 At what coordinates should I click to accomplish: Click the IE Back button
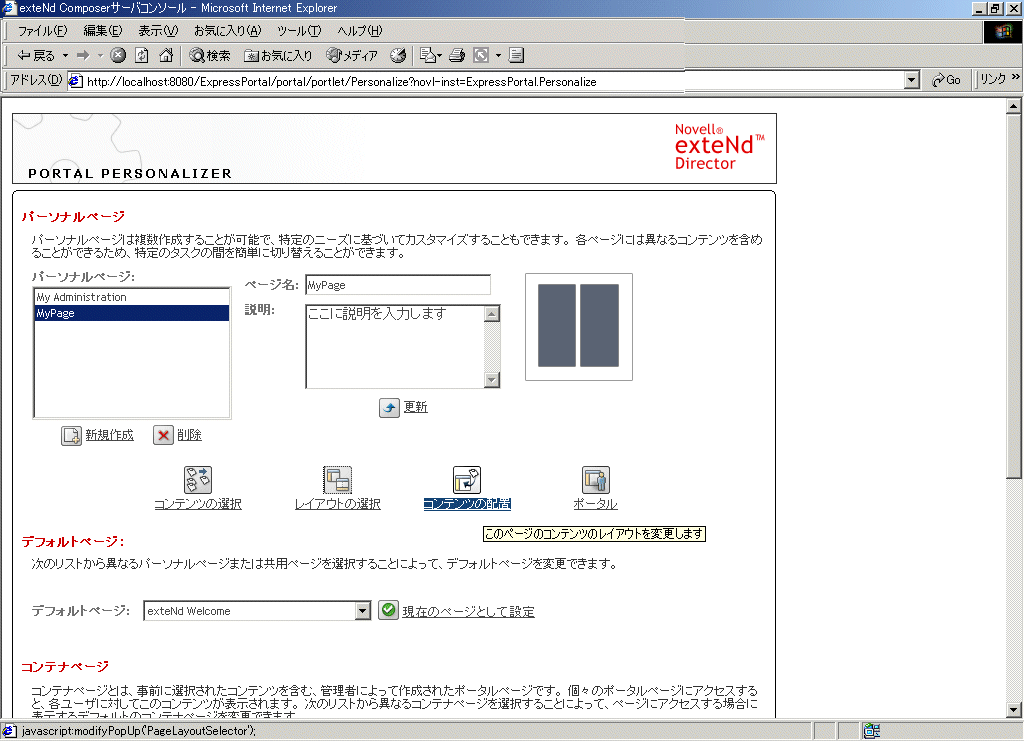click(36, 55)
